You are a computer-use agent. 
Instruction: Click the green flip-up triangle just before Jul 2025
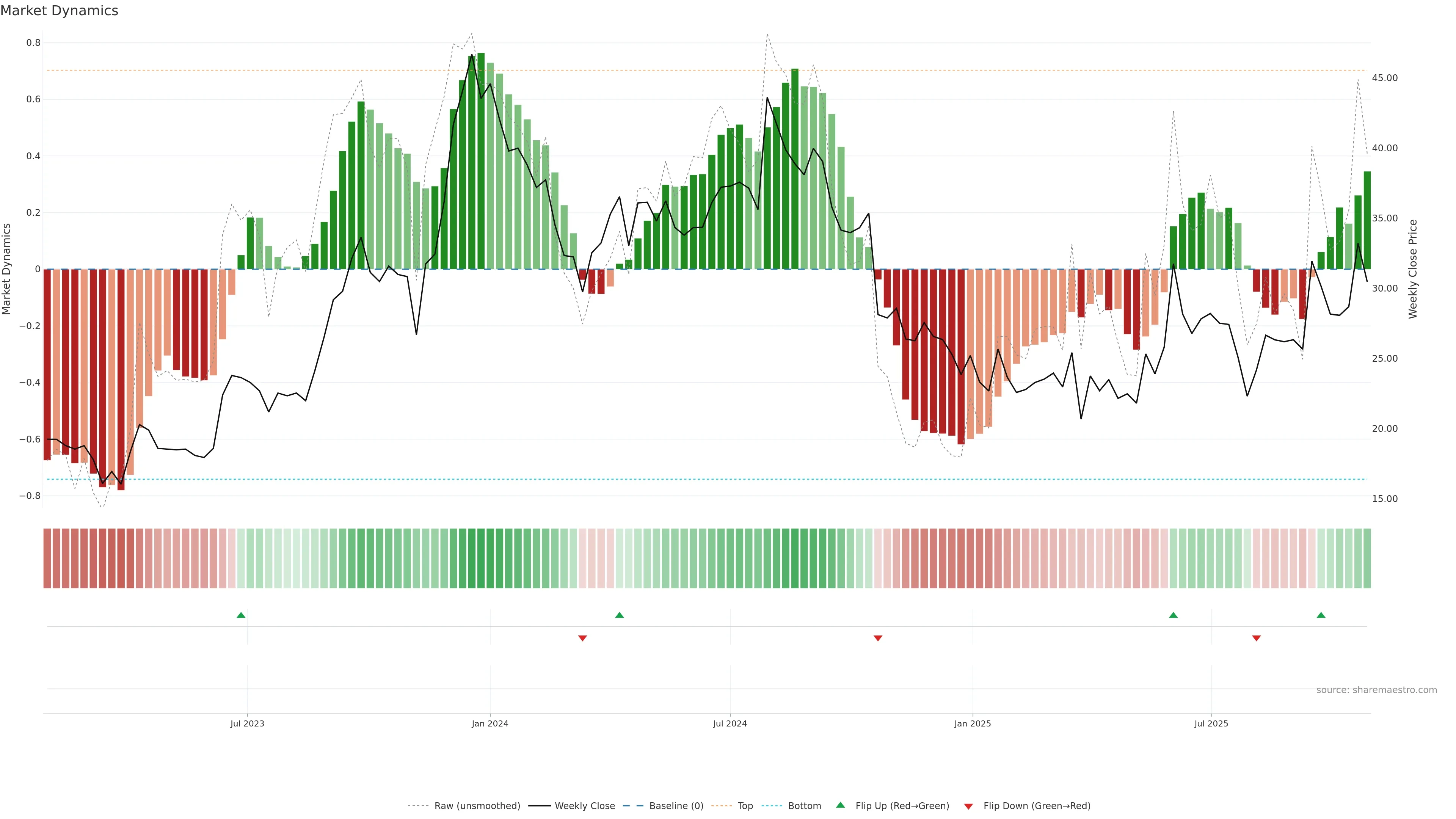tap(1174, 615)
